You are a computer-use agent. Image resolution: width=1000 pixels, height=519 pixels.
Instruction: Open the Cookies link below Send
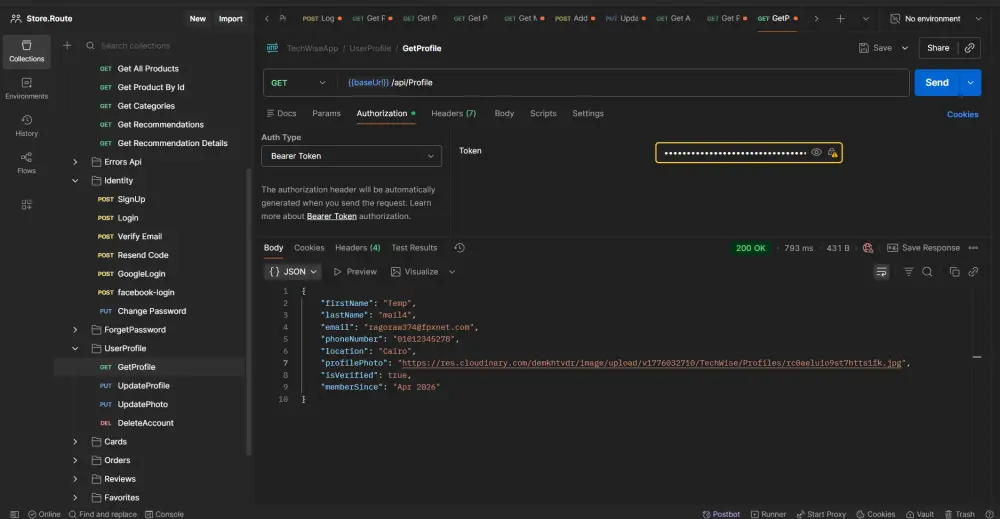(x=962, y=114)
